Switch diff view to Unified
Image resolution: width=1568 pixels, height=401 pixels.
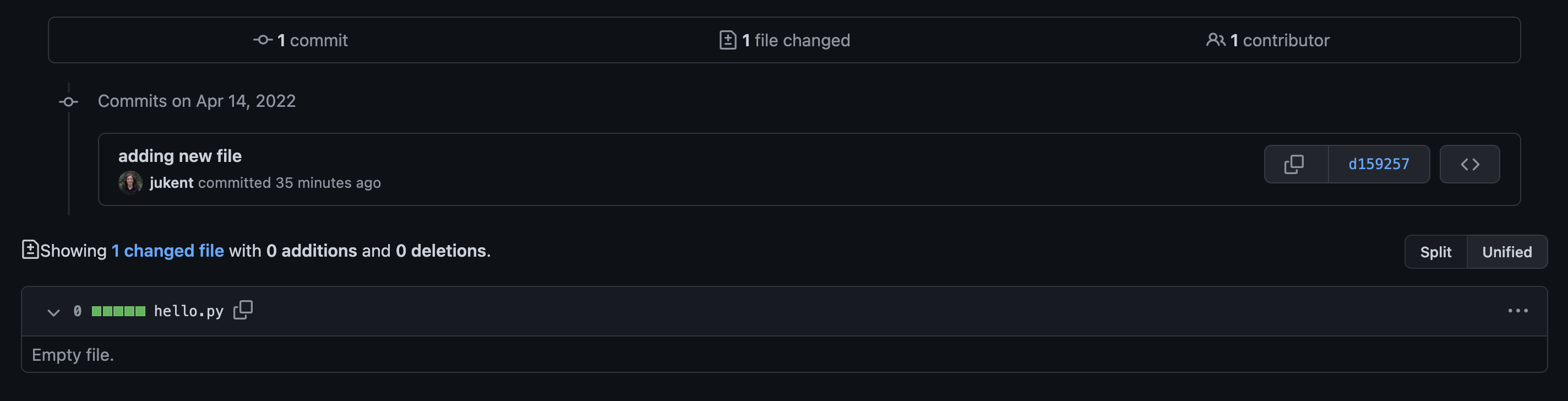pyautogui.click(x=1506, y=252)
